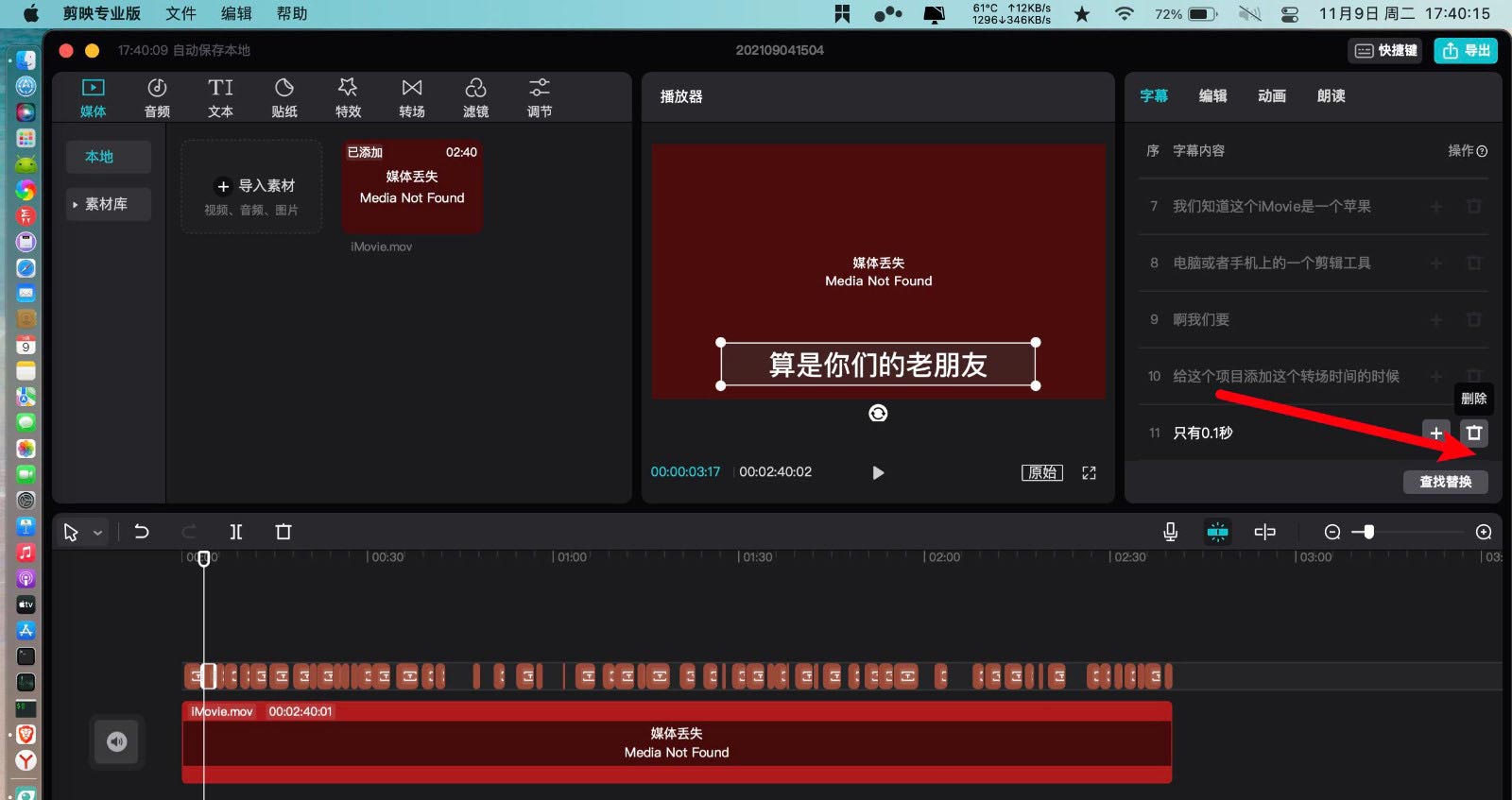
Task: Click the undo arrow in timeline toolbar
Action: click(x=142, y=532)
